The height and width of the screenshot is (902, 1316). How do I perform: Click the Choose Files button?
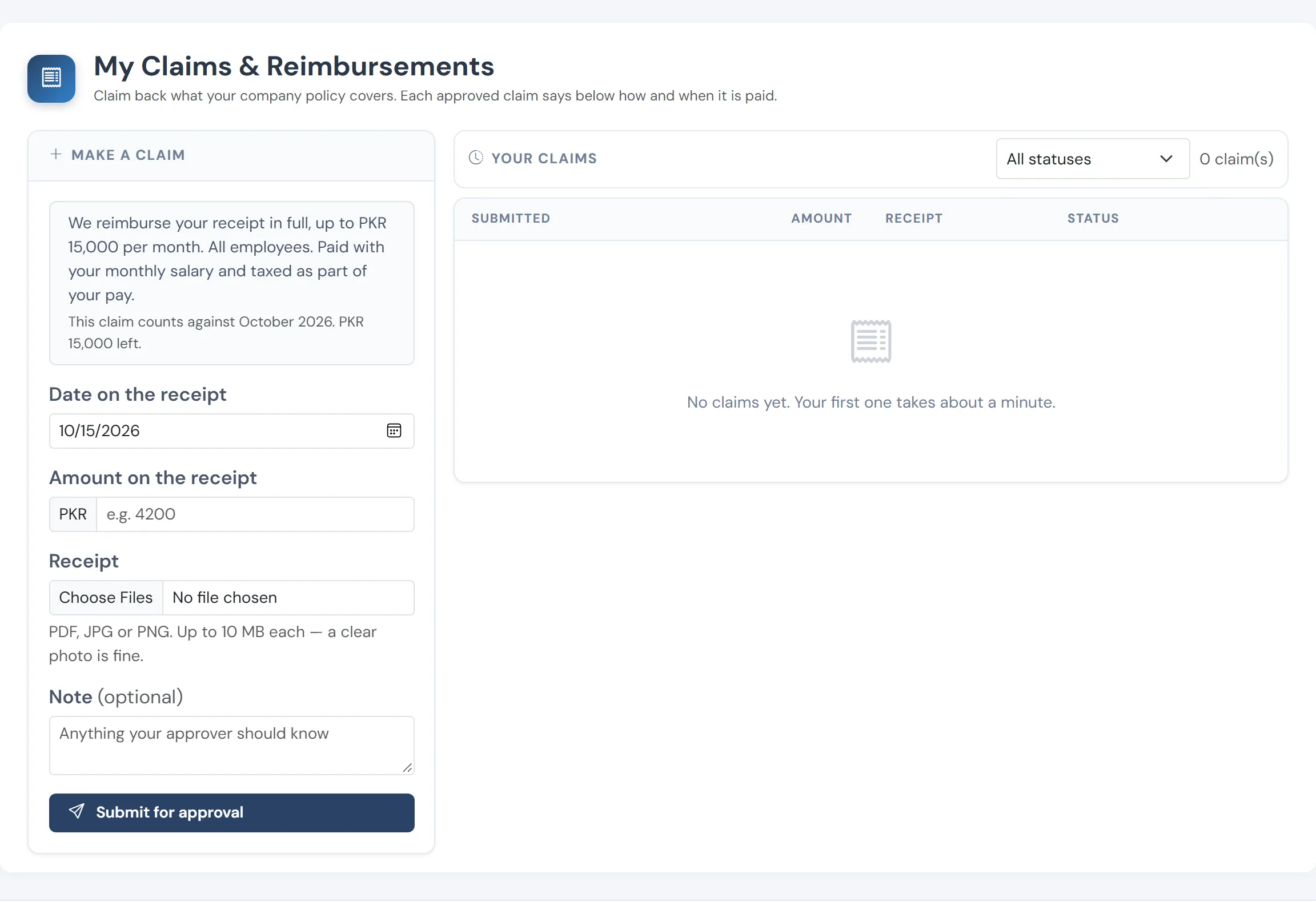click(106, 597)
